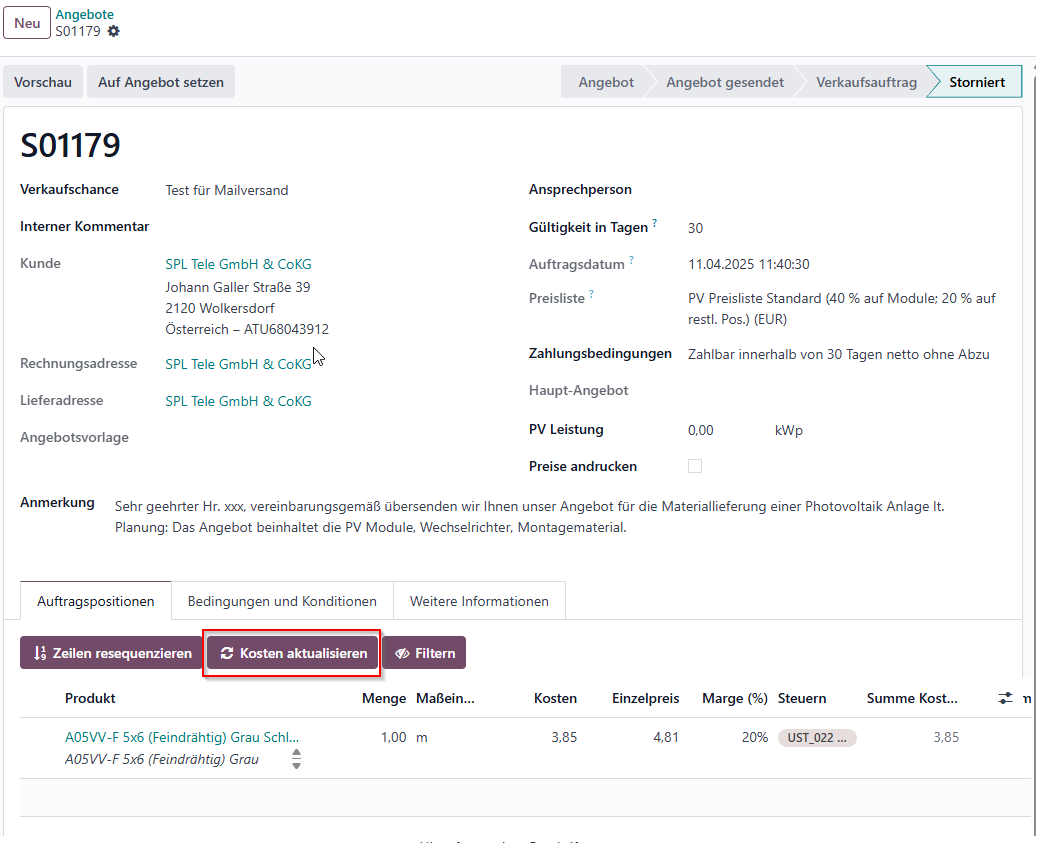Click the Gültigkeit value 30

[695, 228]
